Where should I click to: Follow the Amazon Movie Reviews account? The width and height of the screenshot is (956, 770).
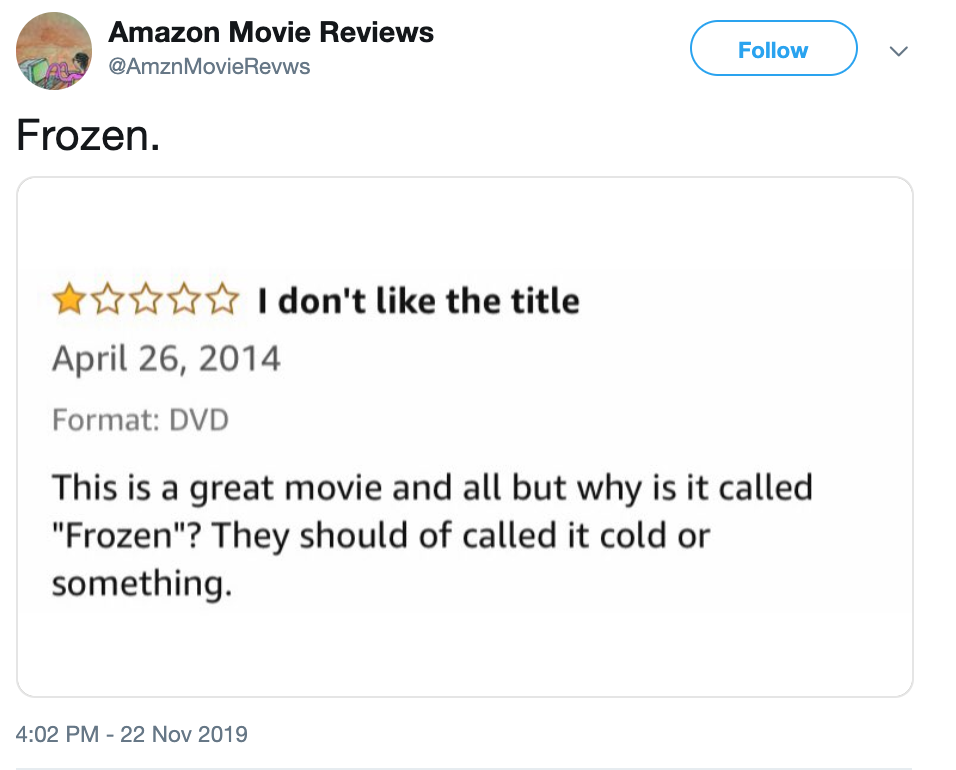click(x=773, y=48)
